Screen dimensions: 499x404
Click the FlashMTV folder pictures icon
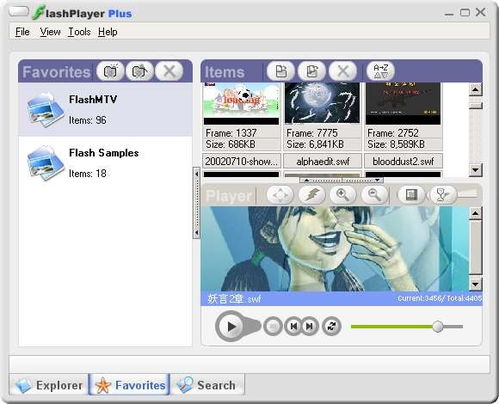45,110
